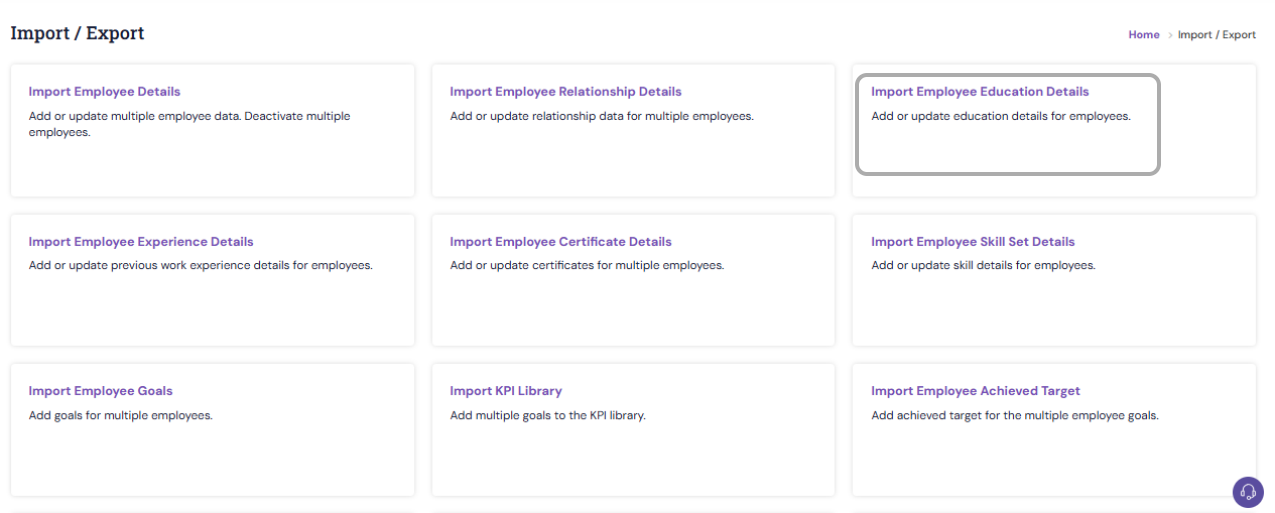The width and height of the screenshot is (1275, 513).
Task: Open Import Employee Goals link
Action: pyautogui.click(x=101, y=391)
